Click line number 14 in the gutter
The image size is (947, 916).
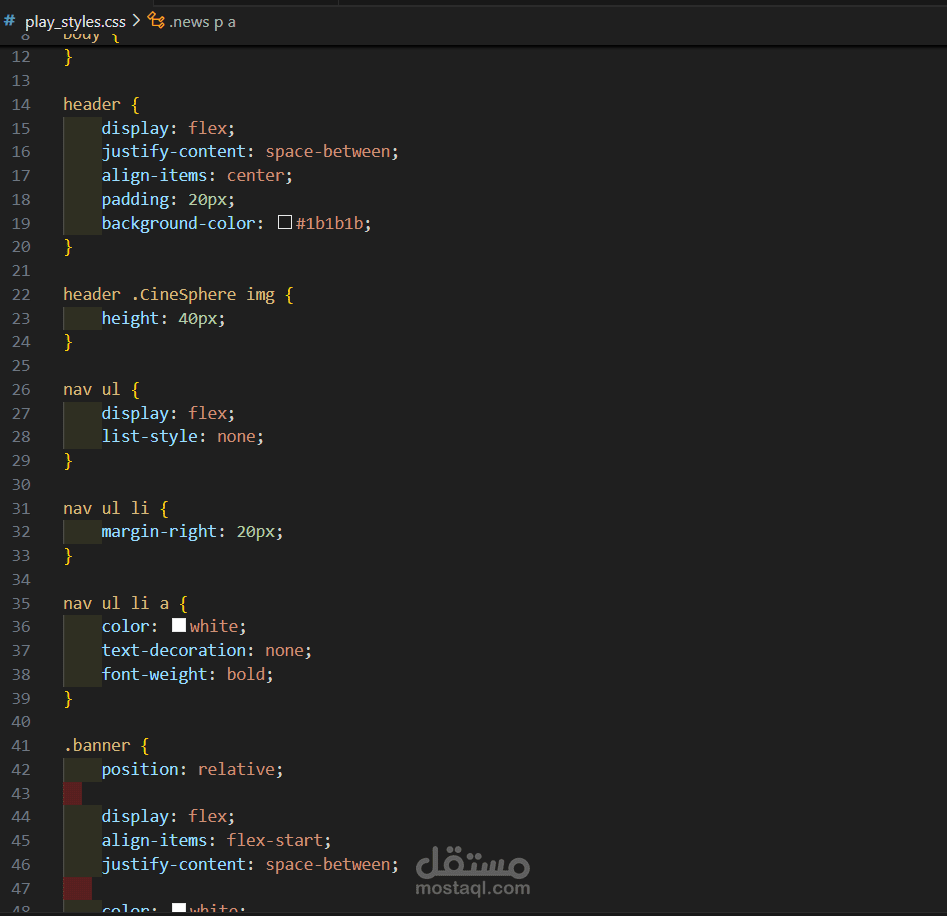point(21,104)
